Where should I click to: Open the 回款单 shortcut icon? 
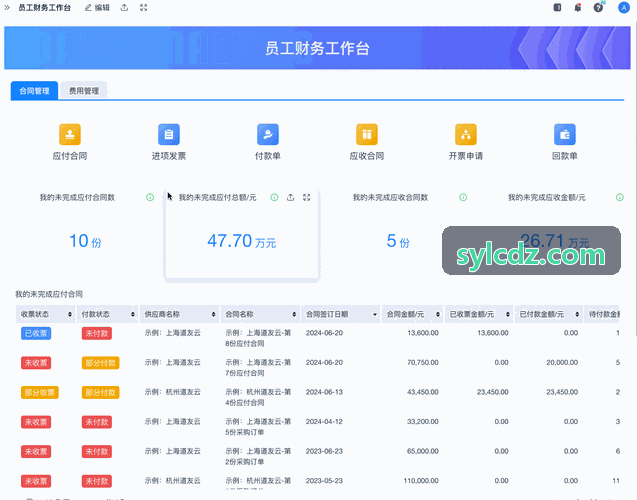point(565,134)
